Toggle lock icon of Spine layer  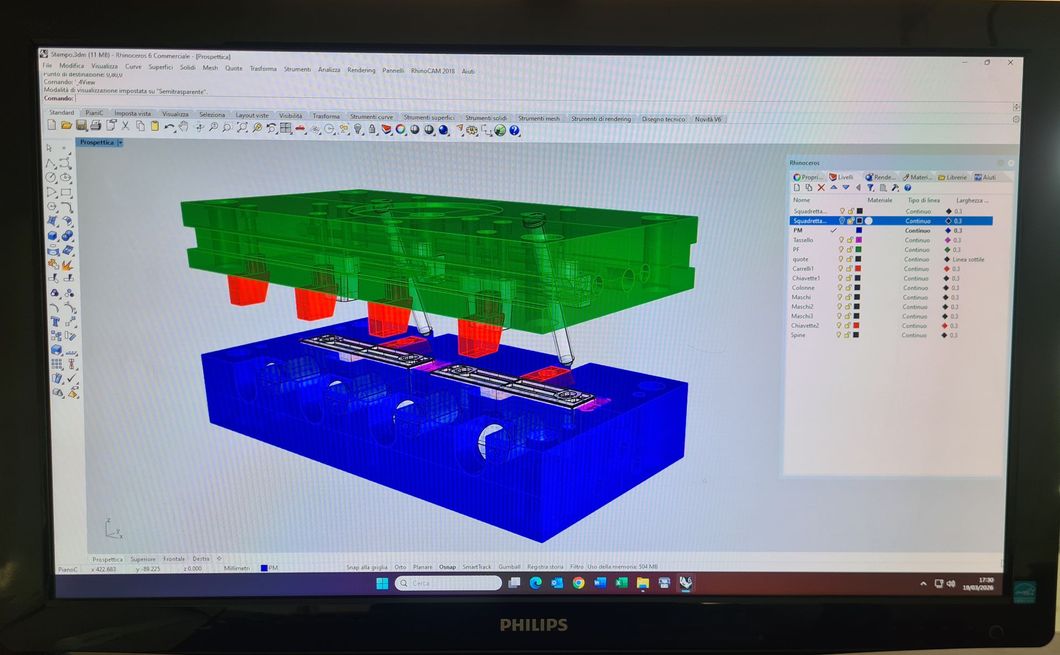coord(848,335)
